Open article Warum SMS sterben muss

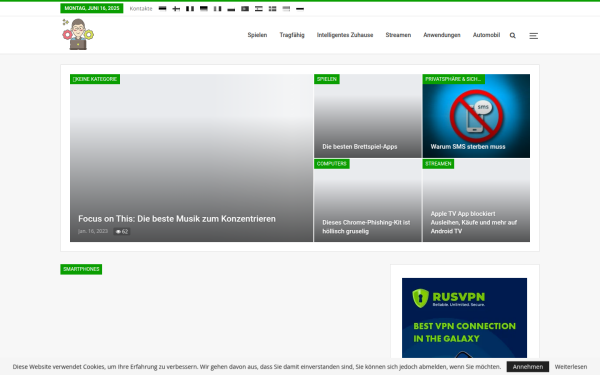tap(468, 147)
